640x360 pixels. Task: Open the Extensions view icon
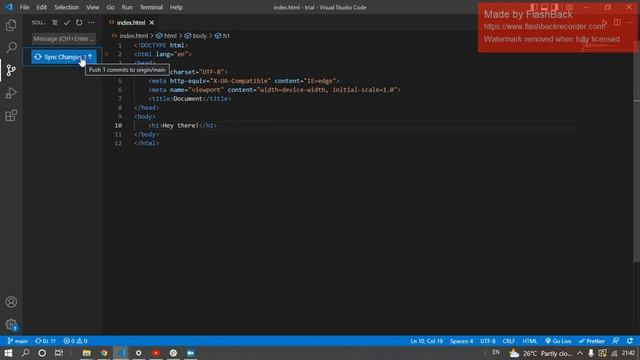pos(11,116)
